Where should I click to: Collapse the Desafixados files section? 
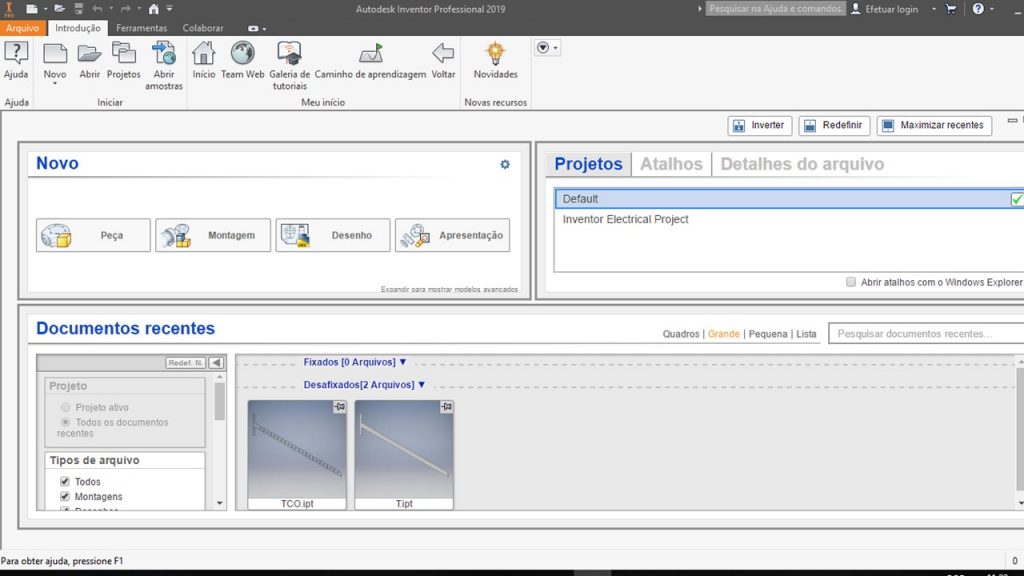point(422,385)
